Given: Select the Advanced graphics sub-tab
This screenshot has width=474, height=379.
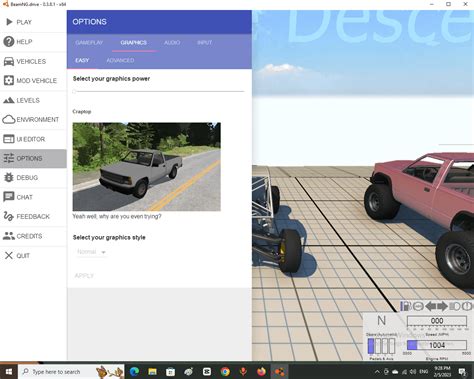Looking at the screenshot, I should tap(120, 60).
